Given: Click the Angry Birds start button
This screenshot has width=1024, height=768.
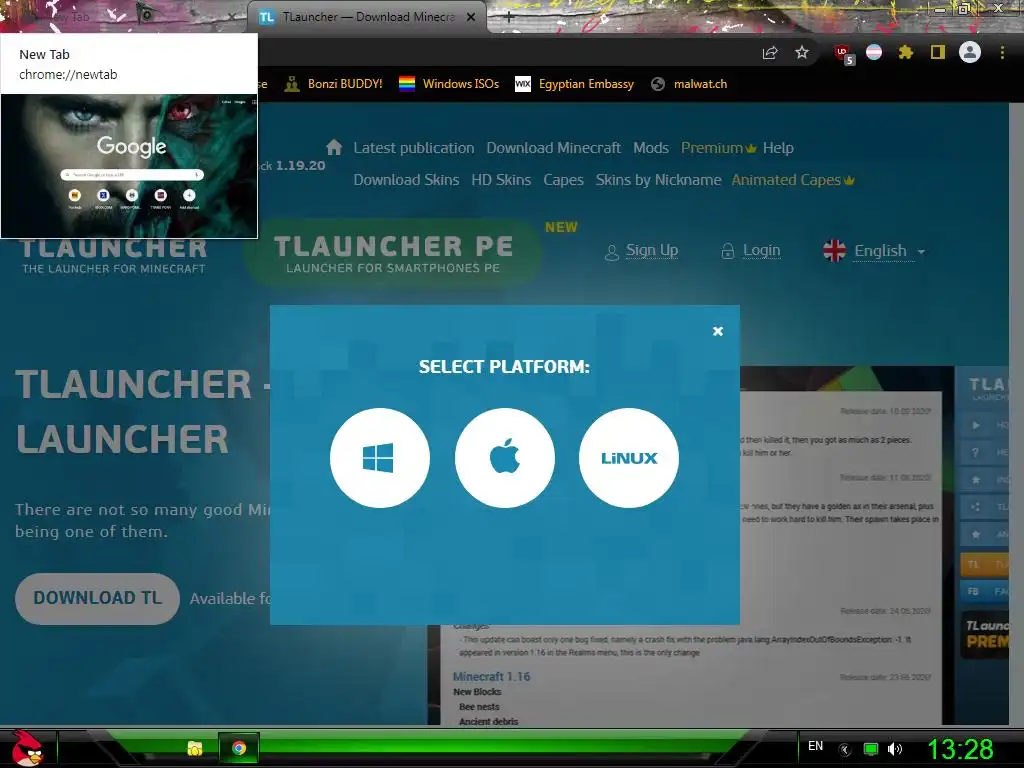Looking at the screenshot, I should pyautogui.click(x=27, y=748).
